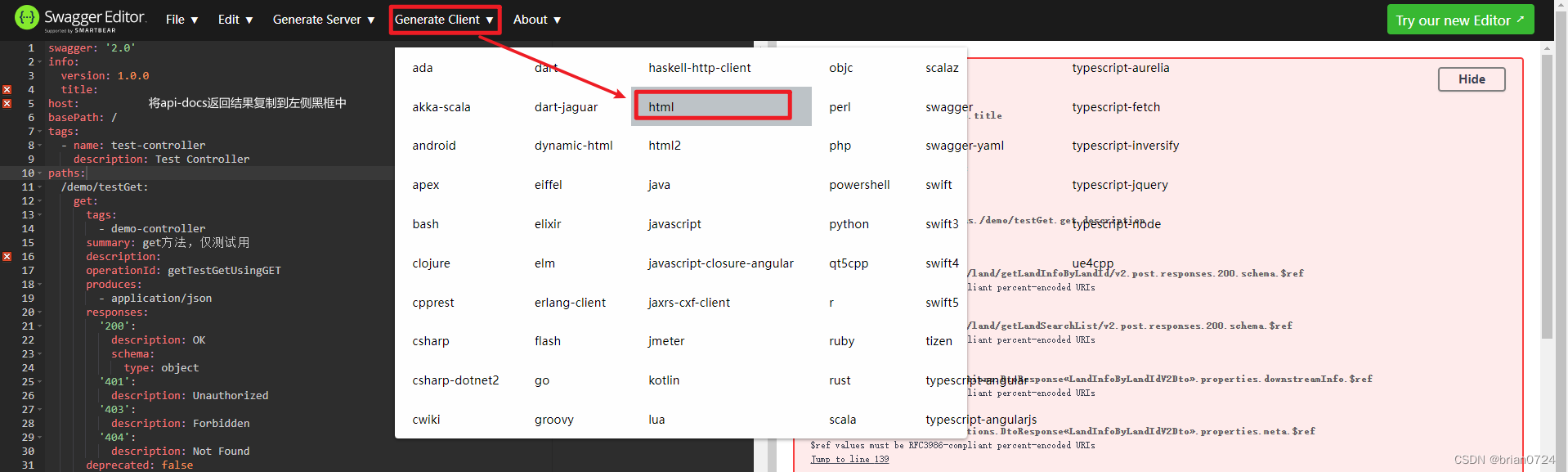Choose tizen client generator
The image size is (1568, 472).
pos(939,341)
